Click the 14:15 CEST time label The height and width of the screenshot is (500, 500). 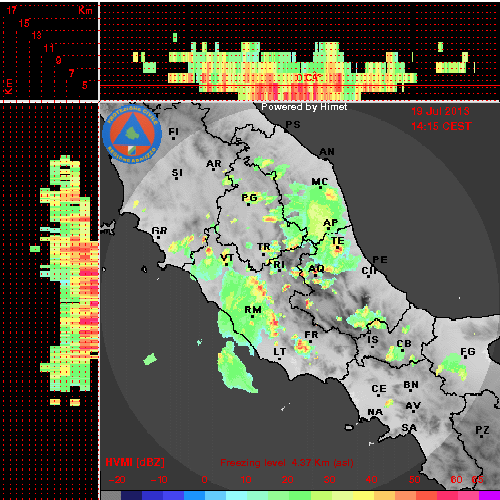tap(441, 126)
